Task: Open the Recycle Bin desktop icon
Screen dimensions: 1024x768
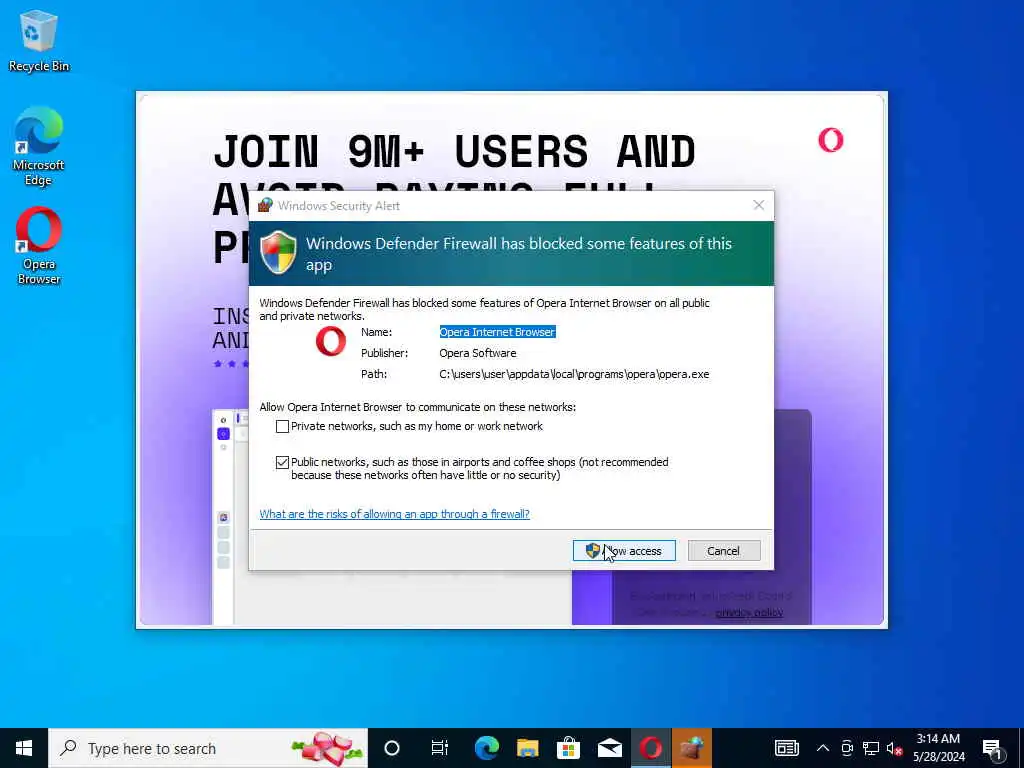Action: (39, 41)
